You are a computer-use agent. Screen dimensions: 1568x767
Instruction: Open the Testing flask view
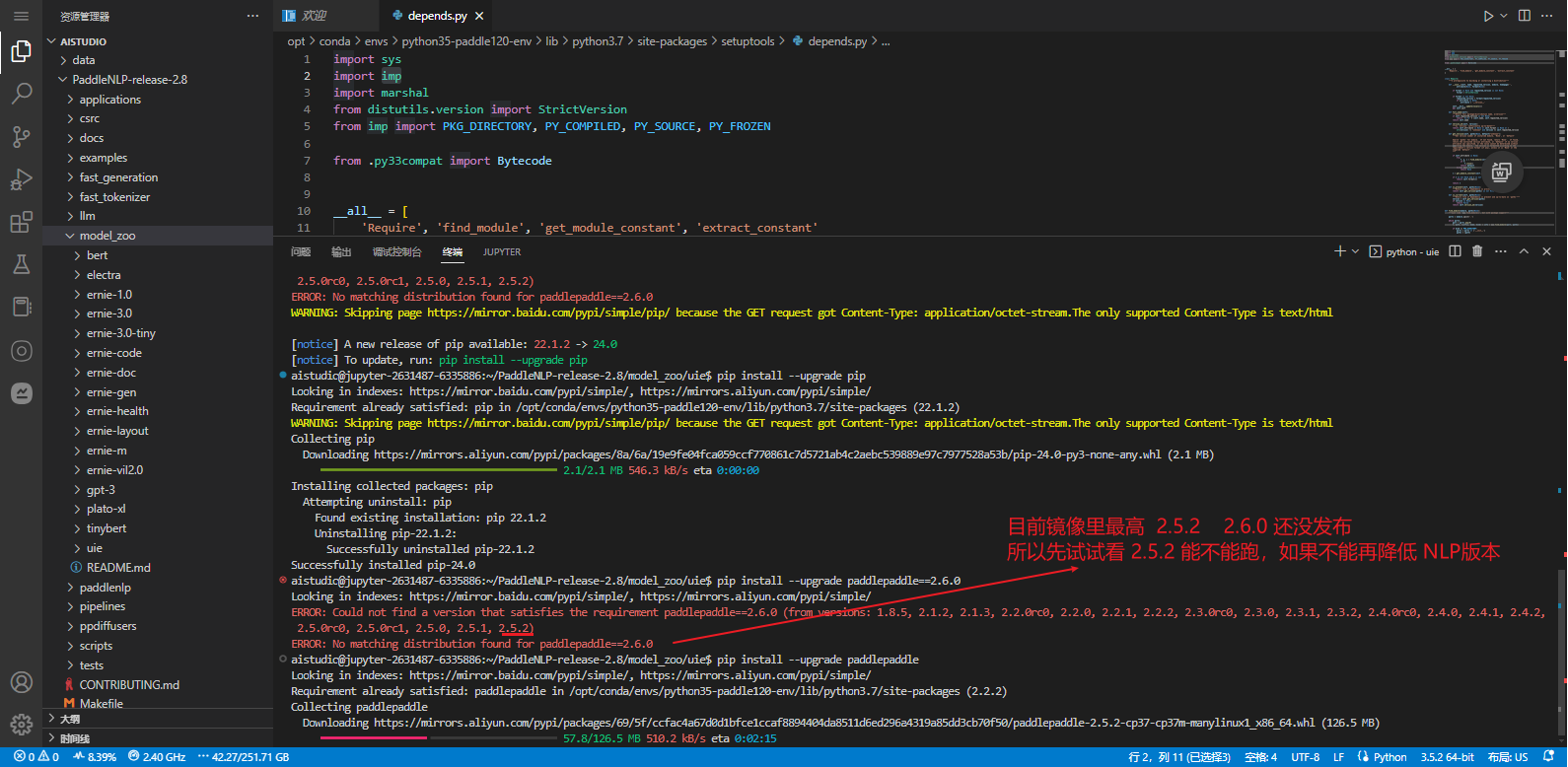(x=21, y=264)
